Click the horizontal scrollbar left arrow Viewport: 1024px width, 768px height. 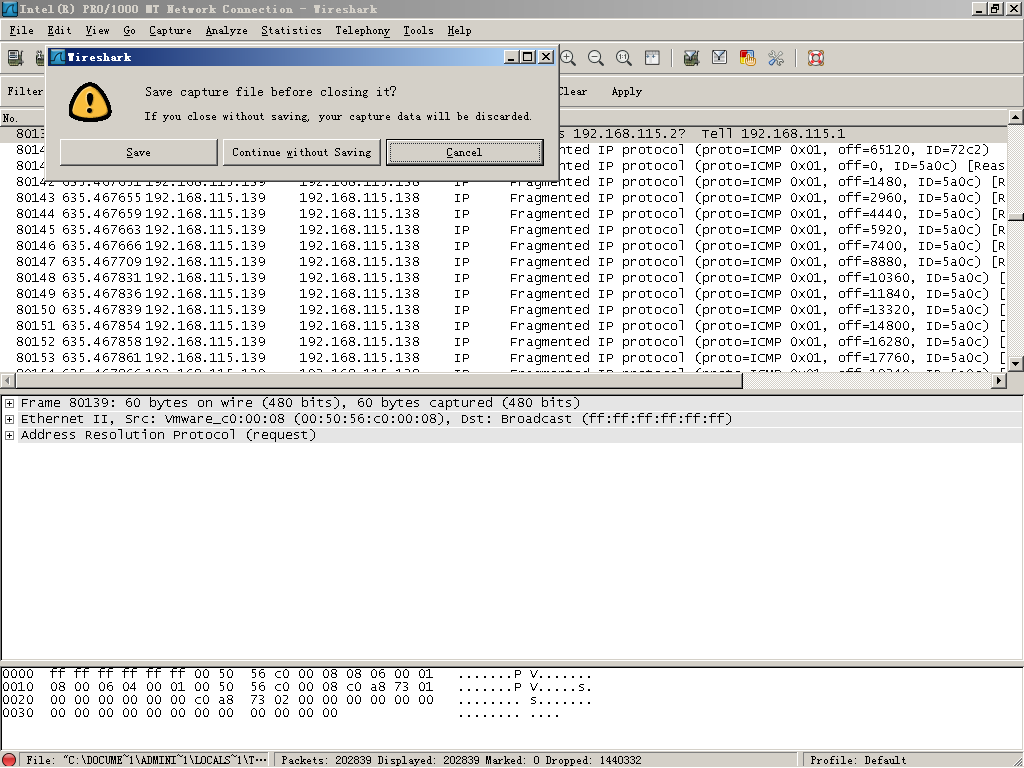tap(7, 380)
